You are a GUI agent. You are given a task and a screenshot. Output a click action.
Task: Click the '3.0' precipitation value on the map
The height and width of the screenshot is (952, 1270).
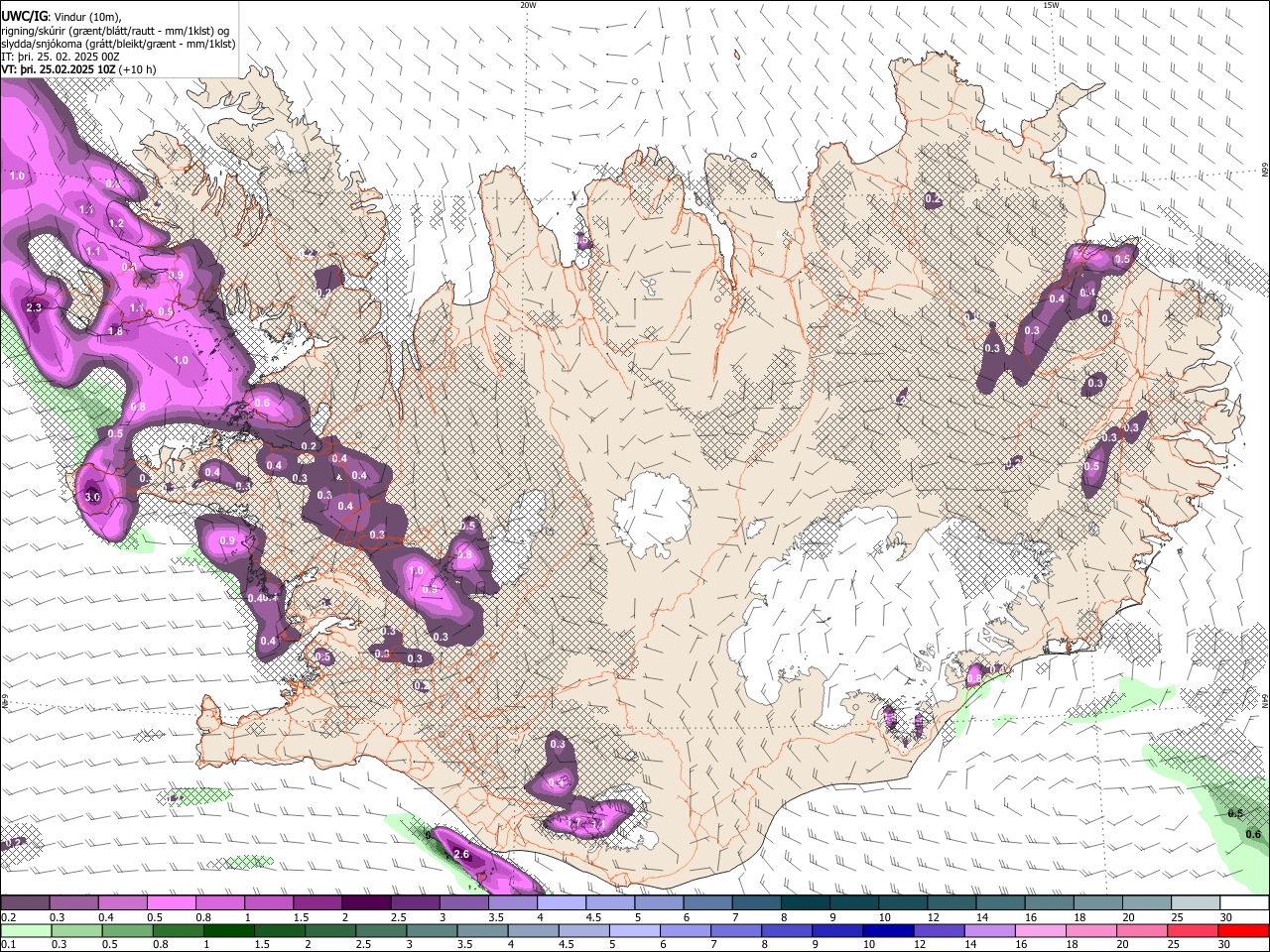click(92, 496)
